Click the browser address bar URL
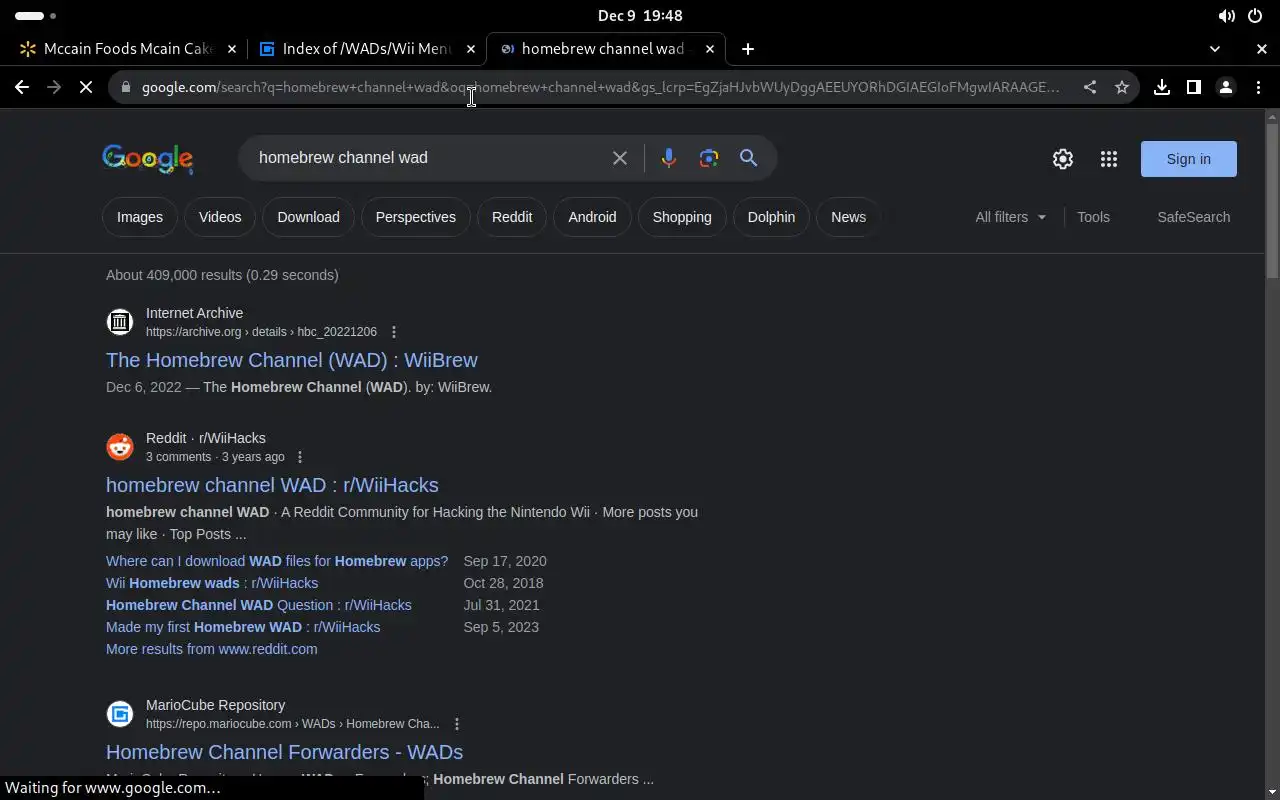Viewport: 1280px width, 800px height. [x=600, y=87]
